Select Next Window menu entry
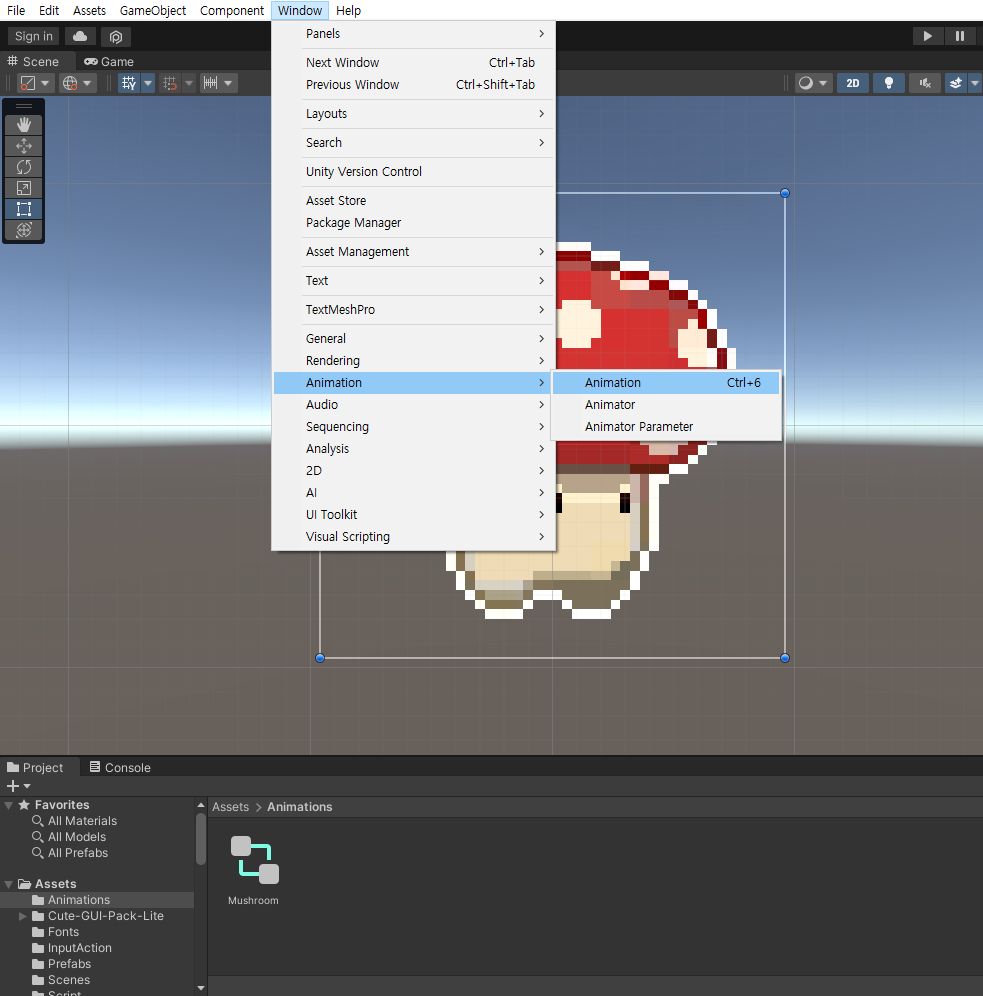The image size is (983, 996). click(x=414, y=63)
